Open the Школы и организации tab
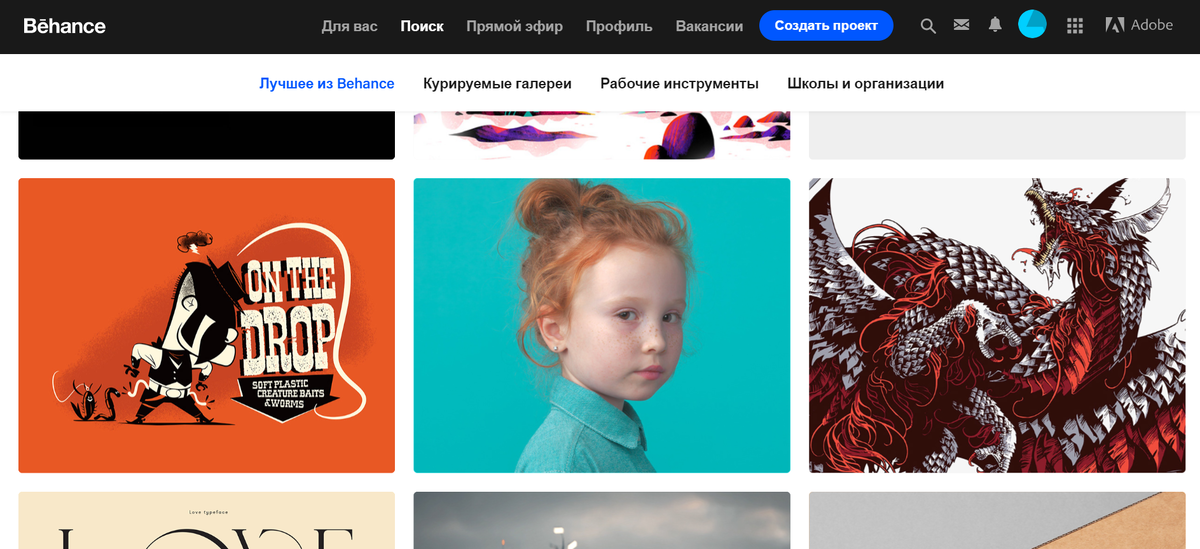 click(x=866, y=84)
